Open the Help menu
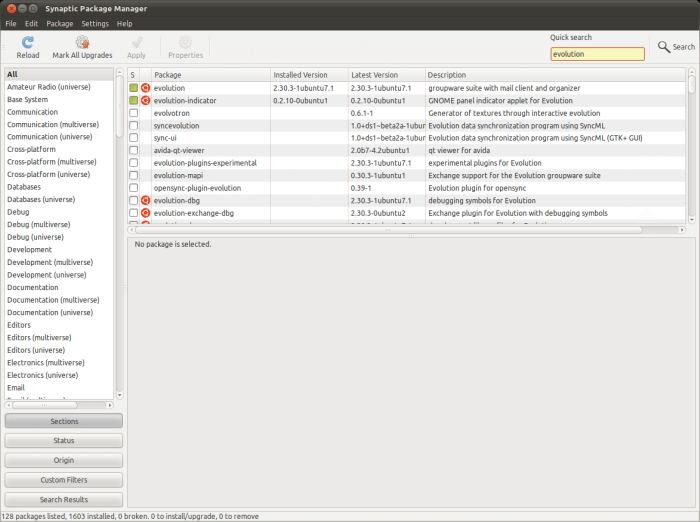Screen dimensions: 700x522 pyautogui.click(x=125, y=24)
